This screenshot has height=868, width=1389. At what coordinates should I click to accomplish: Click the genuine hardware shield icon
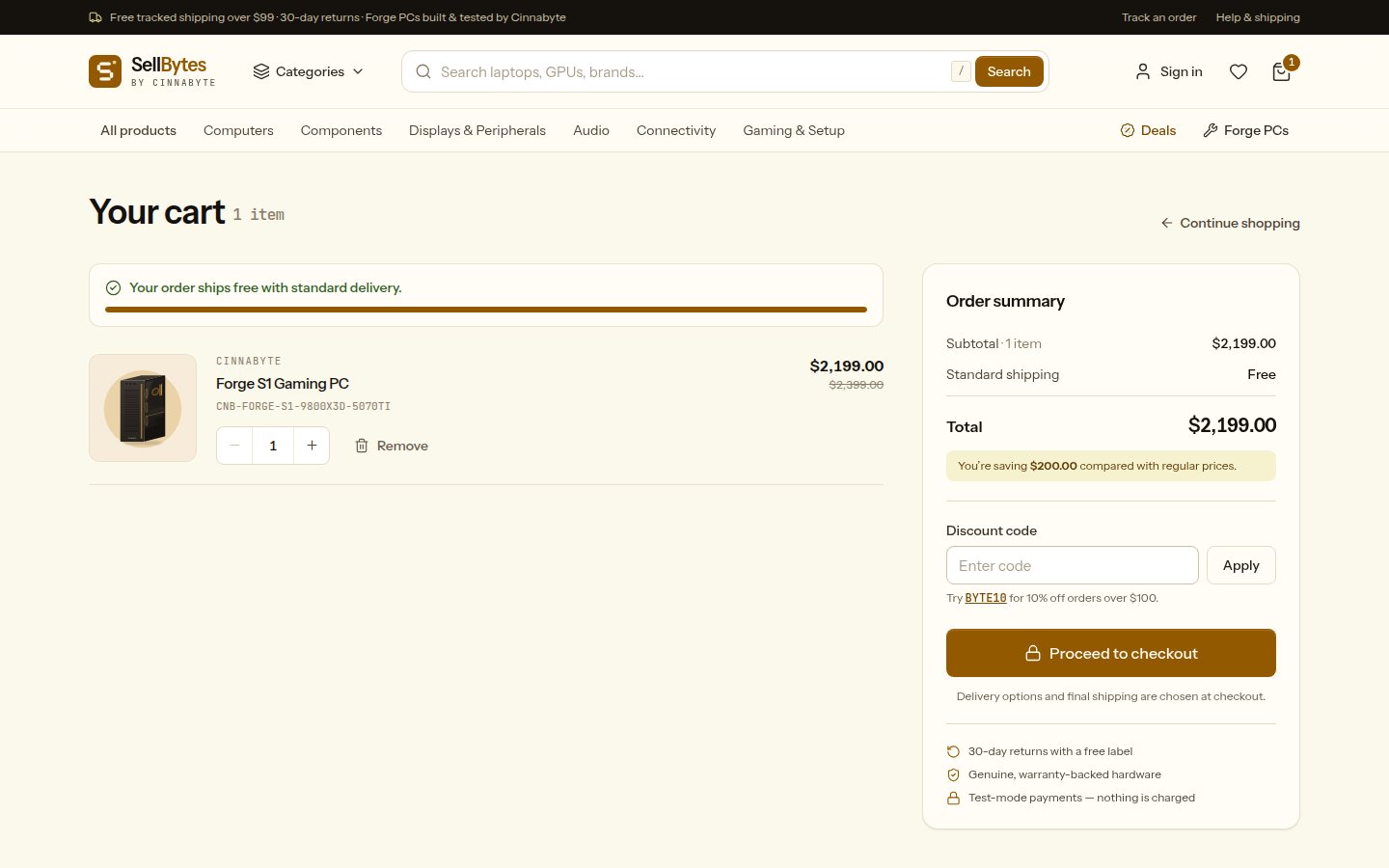pyautogui.click(x=953, y=774)
